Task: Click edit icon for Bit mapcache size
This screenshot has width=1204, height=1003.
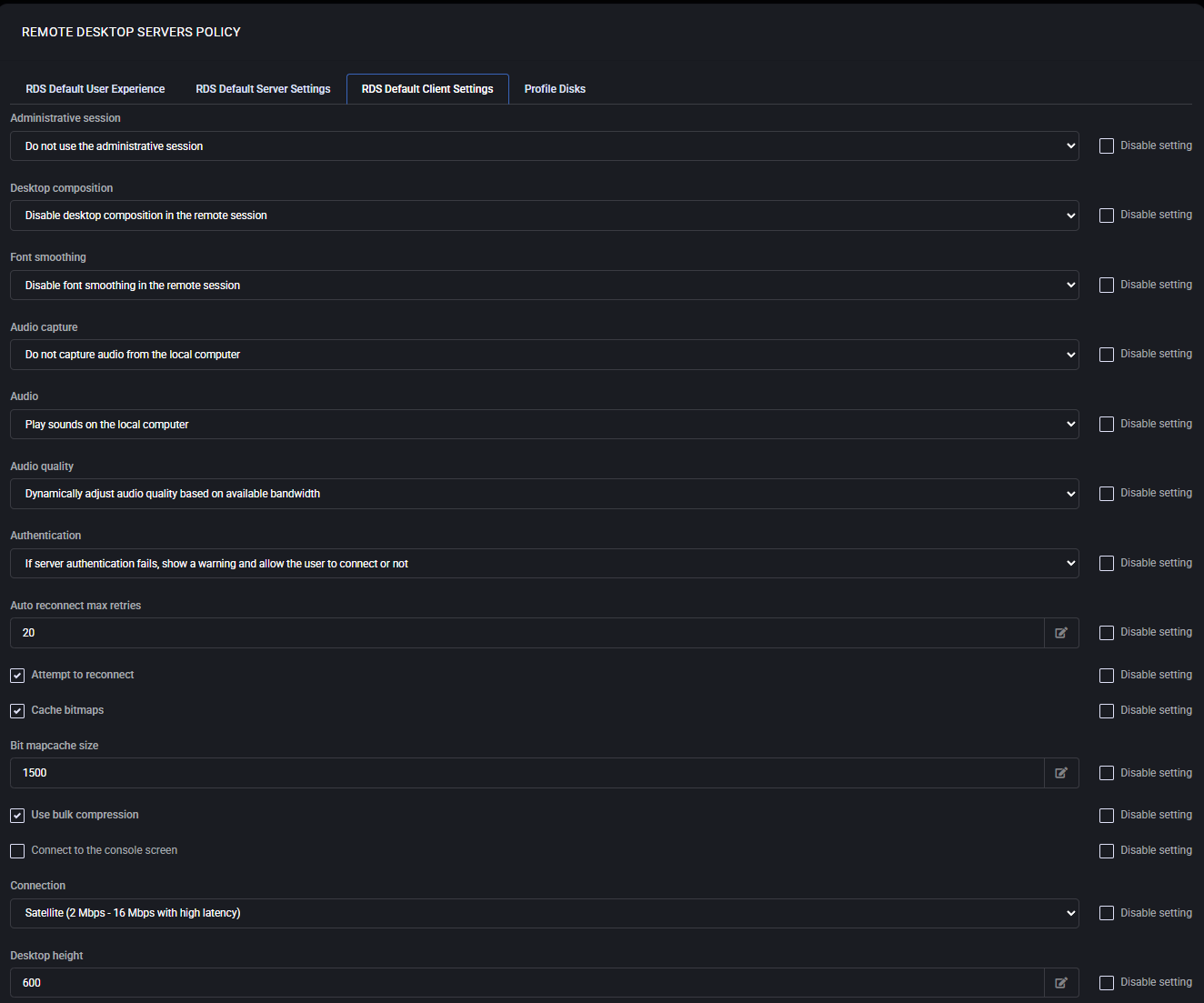Action: 1061,773
